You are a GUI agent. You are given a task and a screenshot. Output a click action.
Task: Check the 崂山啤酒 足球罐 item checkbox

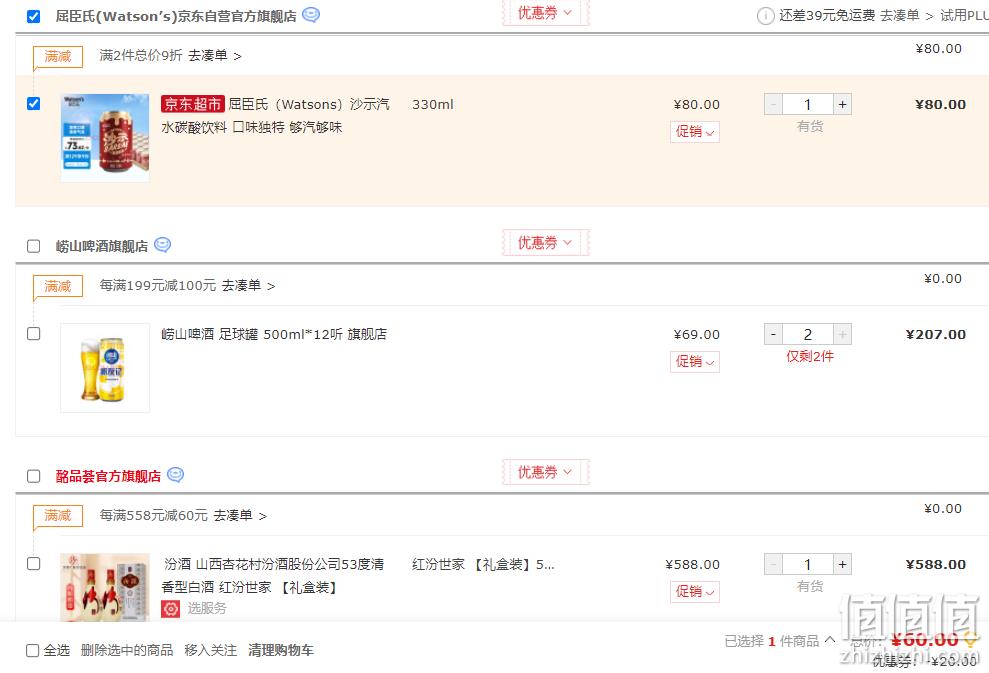point(34,334)
